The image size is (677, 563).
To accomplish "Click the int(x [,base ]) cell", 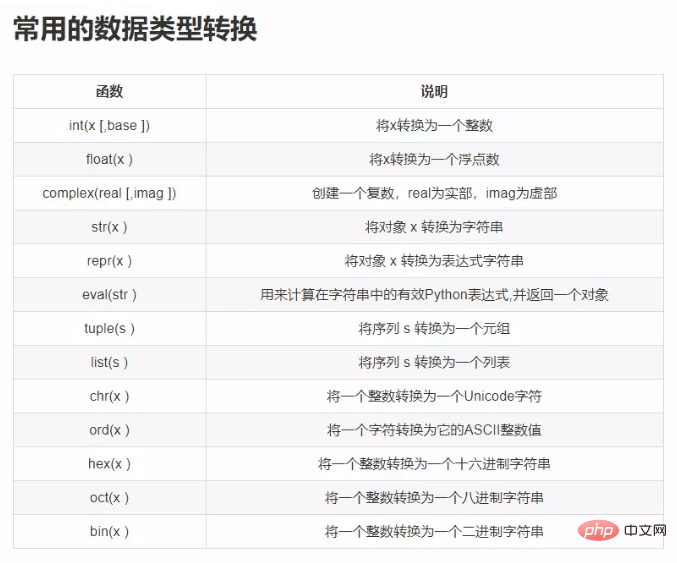I will pos(110,125).
